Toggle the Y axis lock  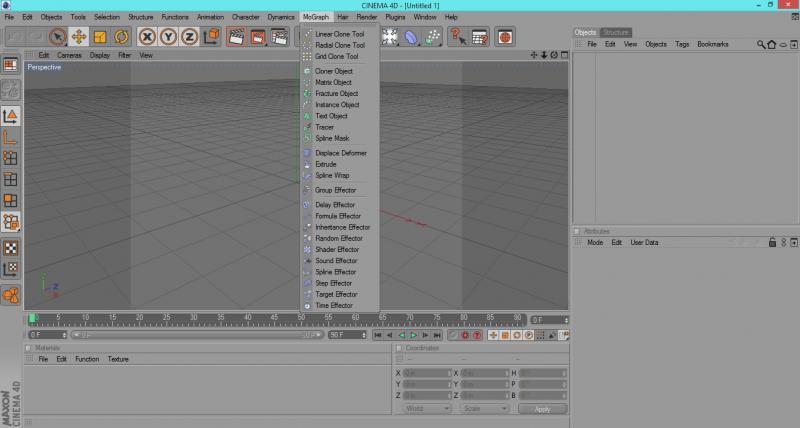click(x=168, y=37)
